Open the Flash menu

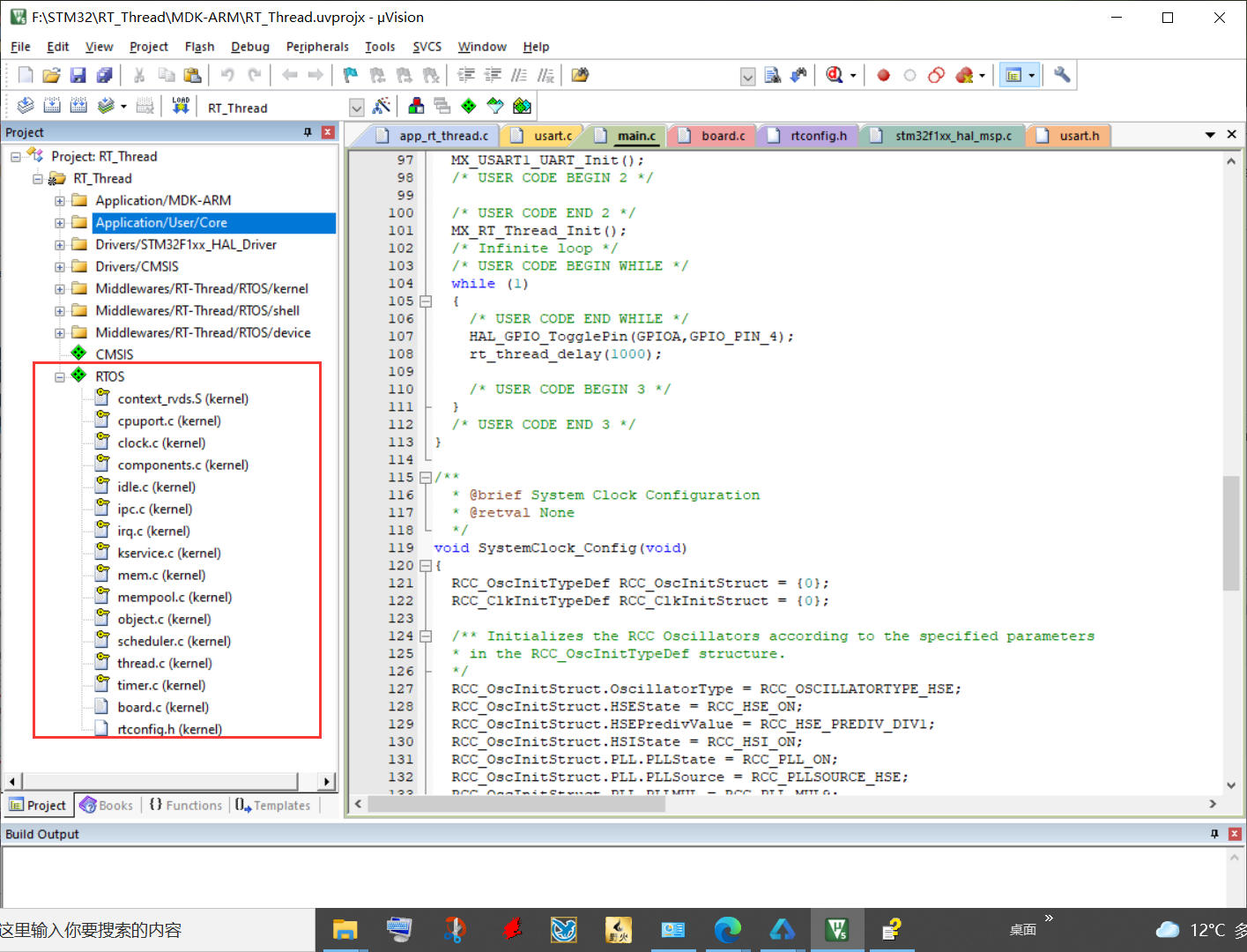coord(199,47)
